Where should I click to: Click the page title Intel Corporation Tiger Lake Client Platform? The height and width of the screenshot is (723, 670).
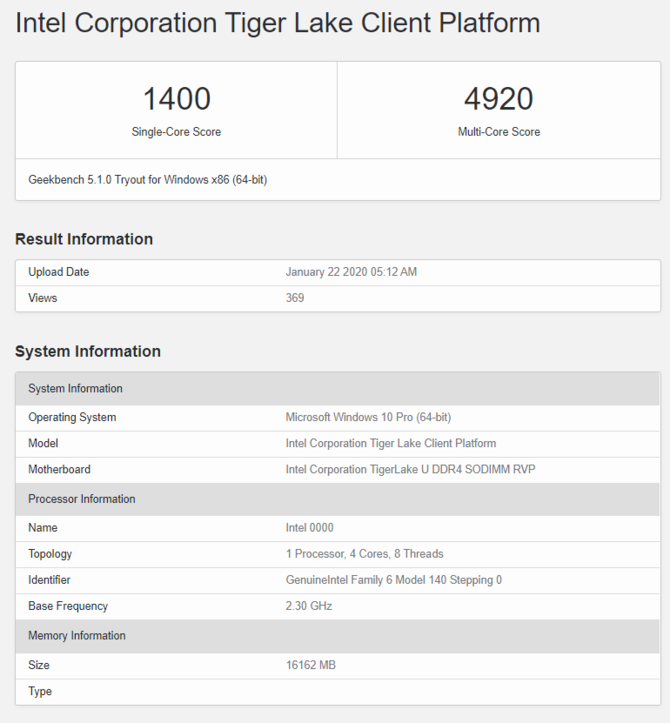coord(277,23)
